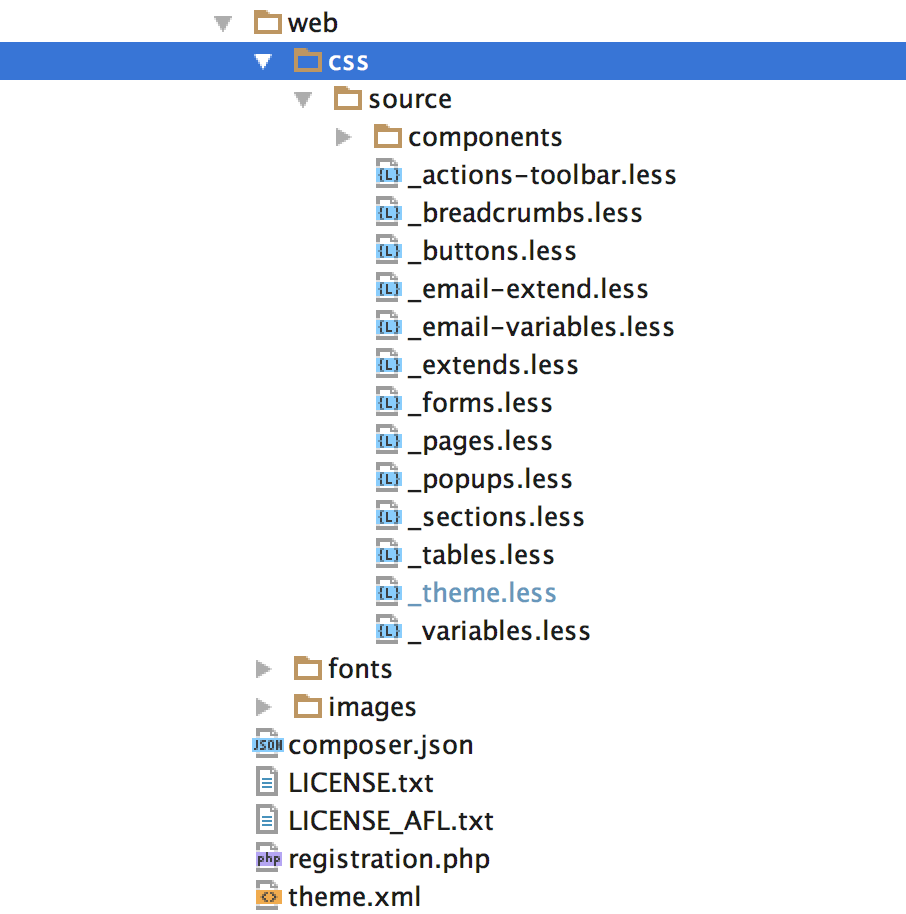Select file name _variables.less

[x=499, y=631]
